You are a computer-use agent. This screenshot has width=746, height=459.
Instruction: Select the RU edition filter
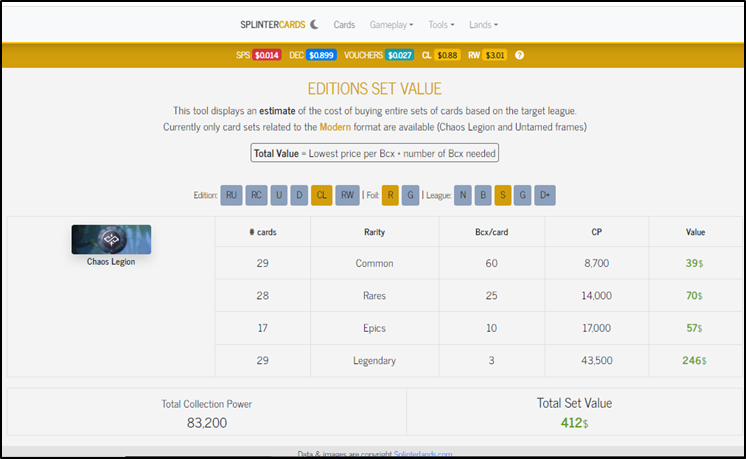click(x=231, y=195)
